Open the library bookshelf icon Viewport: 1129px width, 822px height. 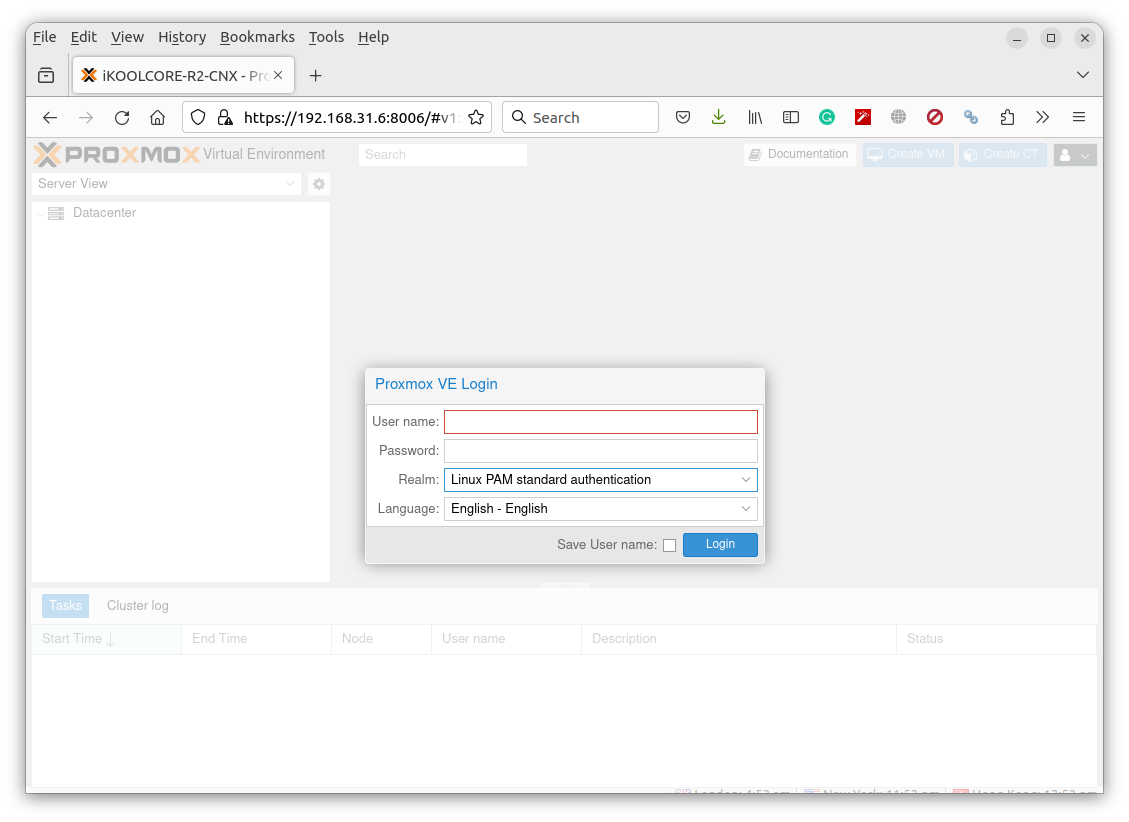click(755, 117)
